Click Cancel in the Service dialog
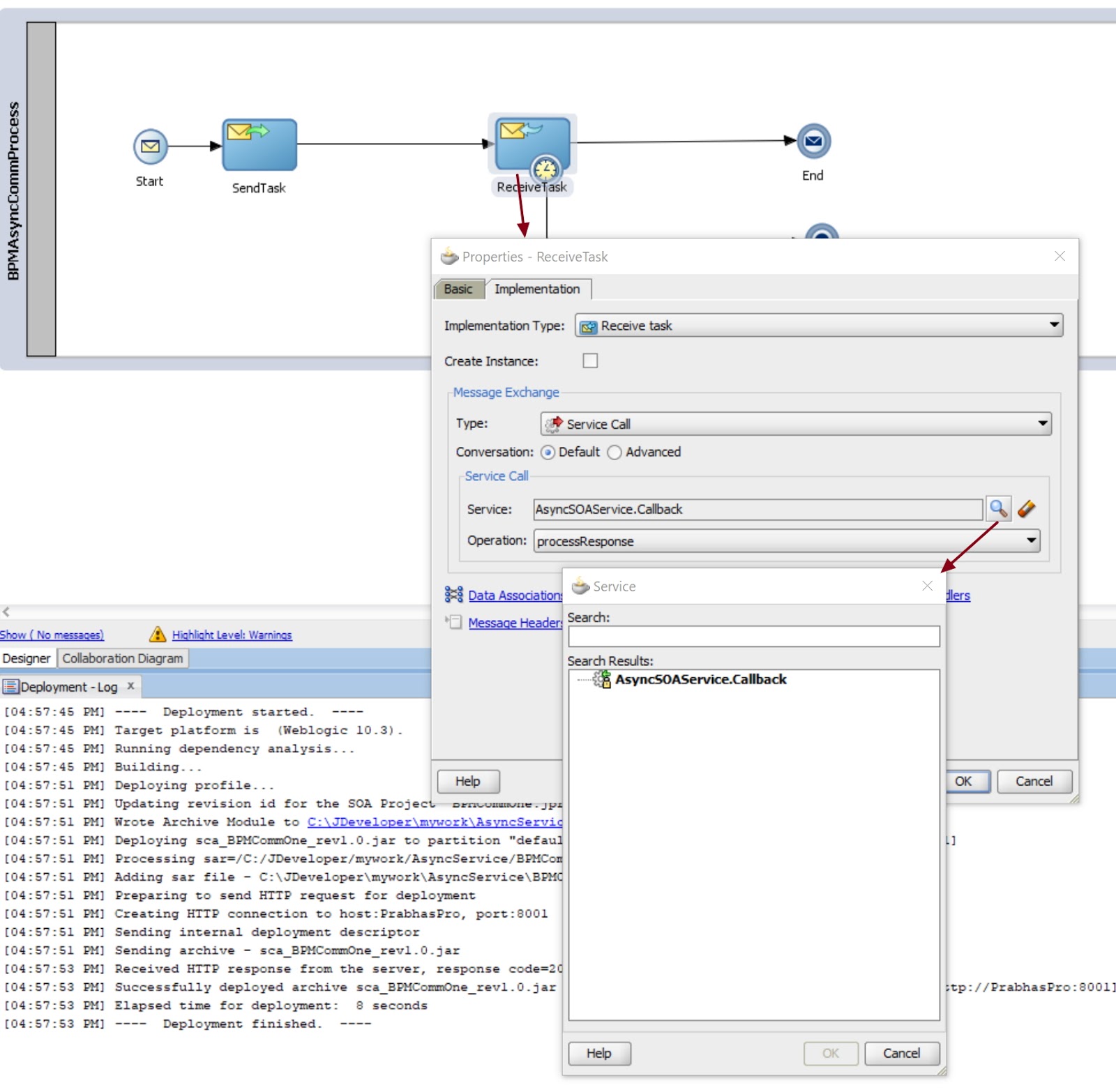The height and width of the screenshot is (1092, 1116). [902, 1053]
